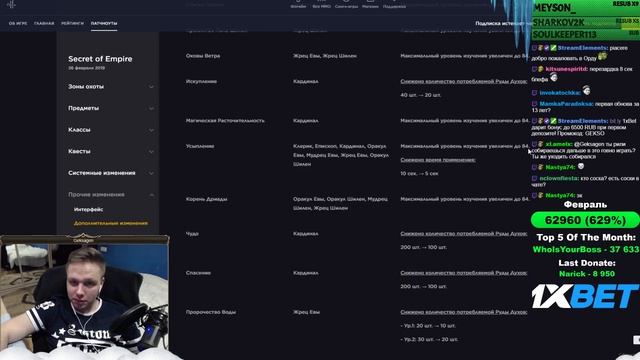
Task: Click the Чудо skill name
Action: click(192, 233)
